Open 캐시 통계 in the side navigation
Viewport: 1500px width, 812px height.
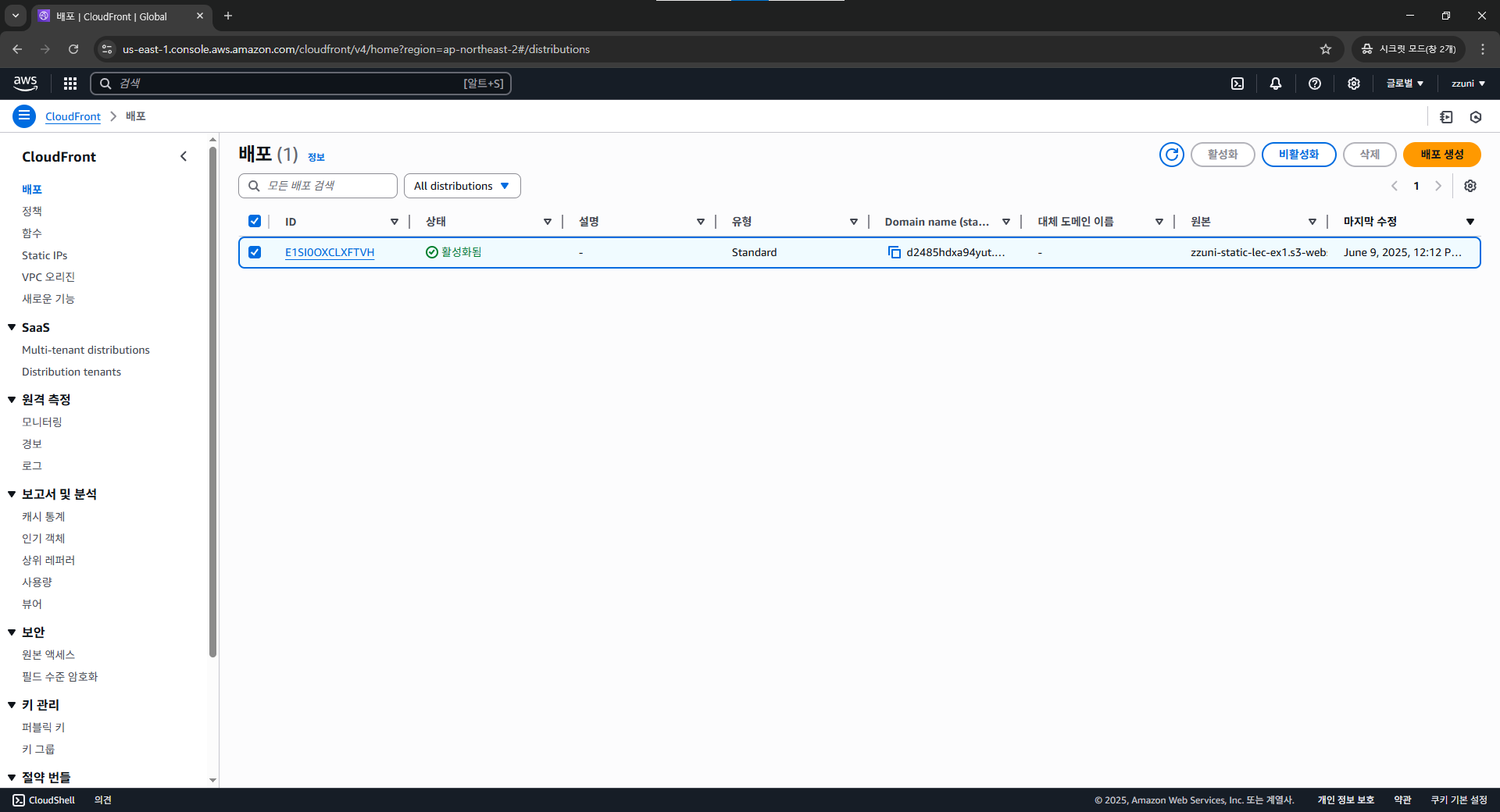43,516
